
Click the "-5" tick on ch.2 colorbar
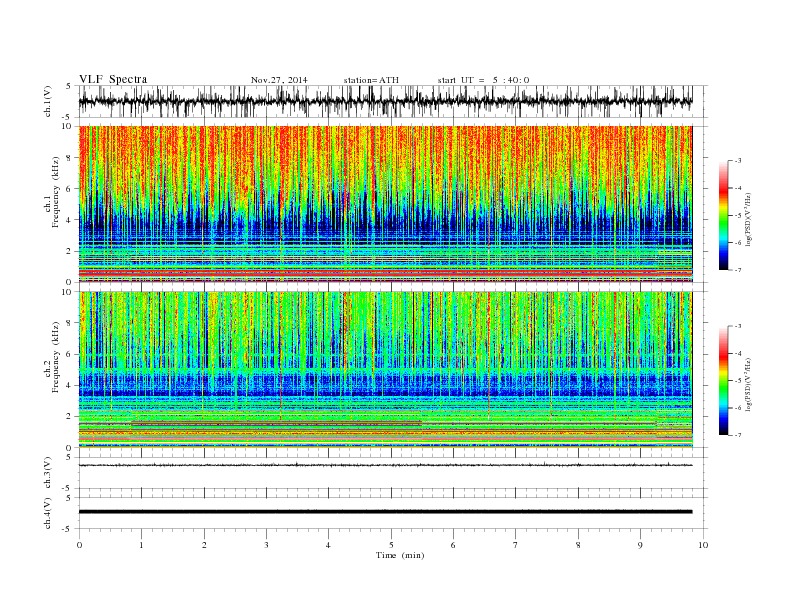737,381
